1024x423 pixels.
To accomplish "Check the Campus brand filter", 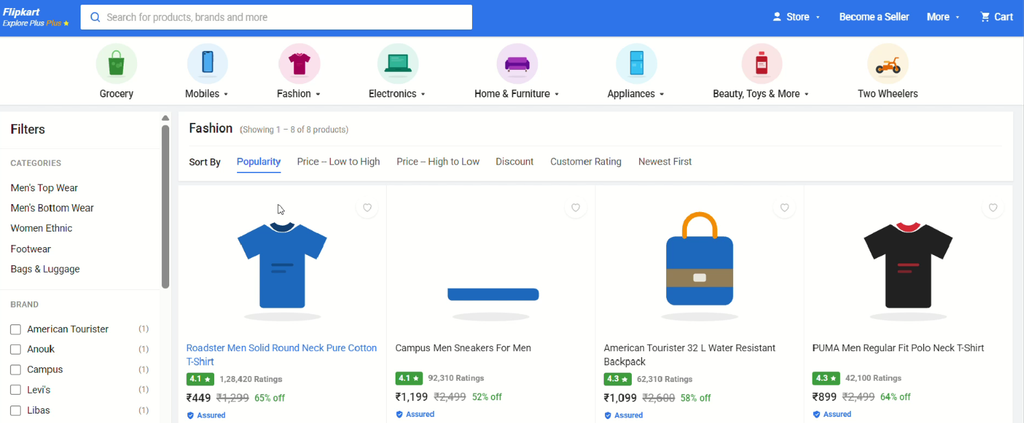I will pos(16,370).
